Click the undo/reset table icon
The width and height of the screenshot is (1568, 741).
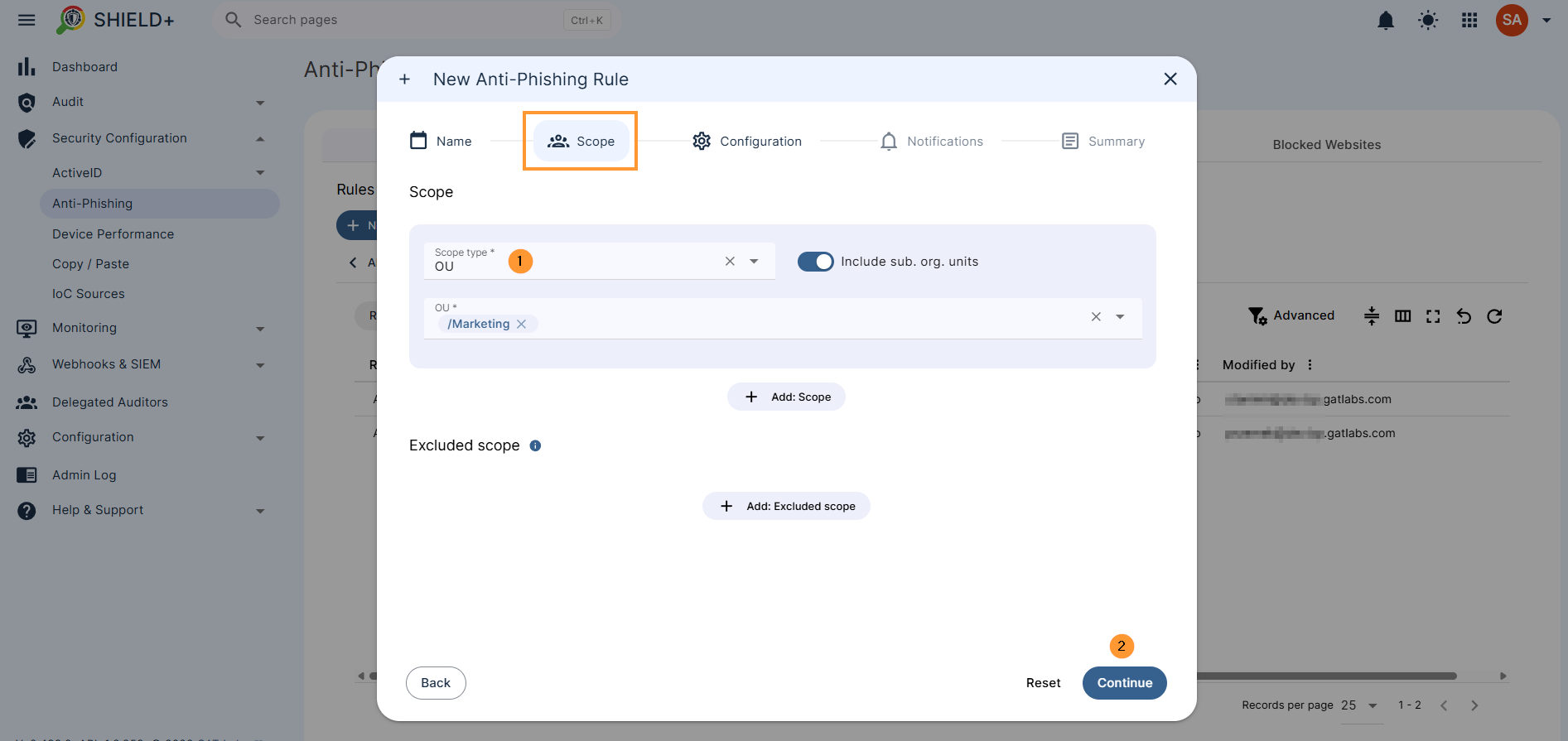point(1464,315)
